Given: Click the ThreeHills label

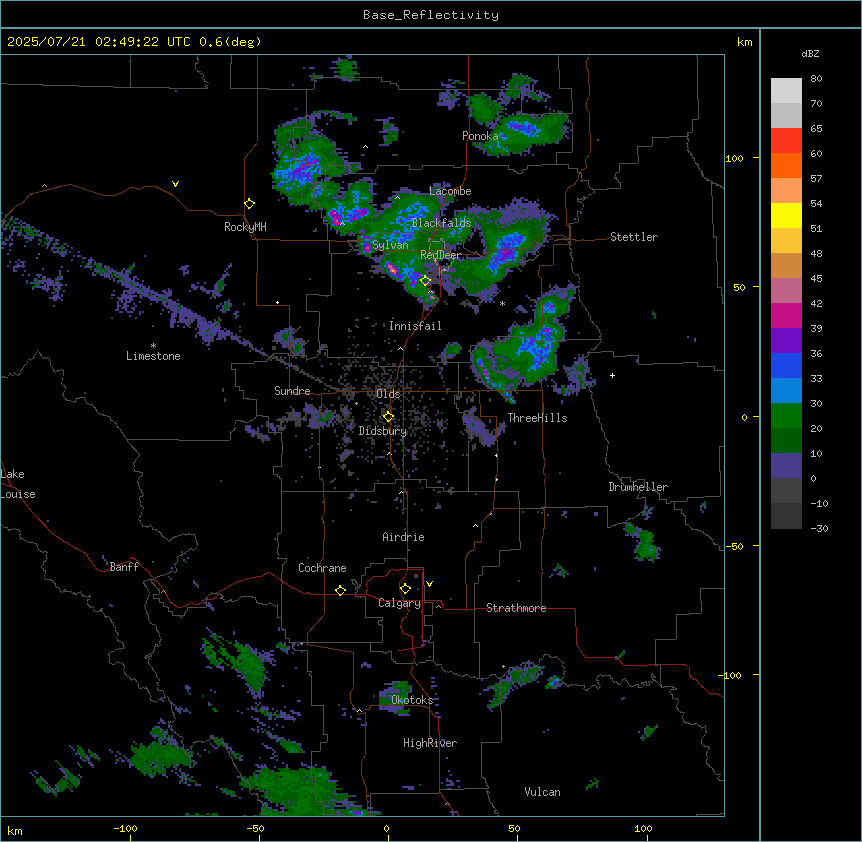Looking at the screenshot, I should click(x=537, y=418).
